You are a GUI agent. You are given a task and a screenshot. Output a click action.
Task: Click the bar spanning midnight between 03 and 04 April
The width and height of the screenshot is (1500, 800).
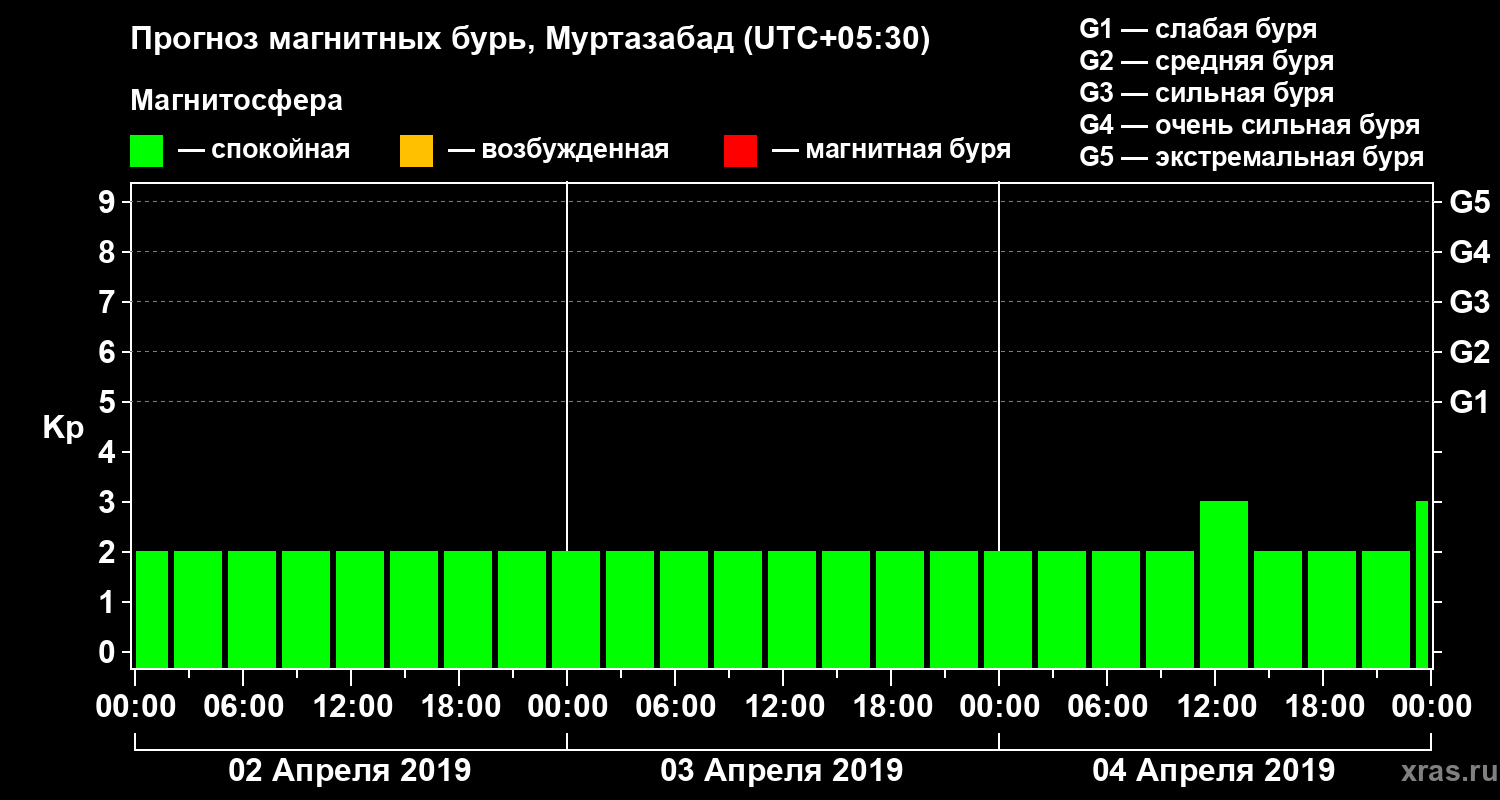click(x=1008, y=609)
